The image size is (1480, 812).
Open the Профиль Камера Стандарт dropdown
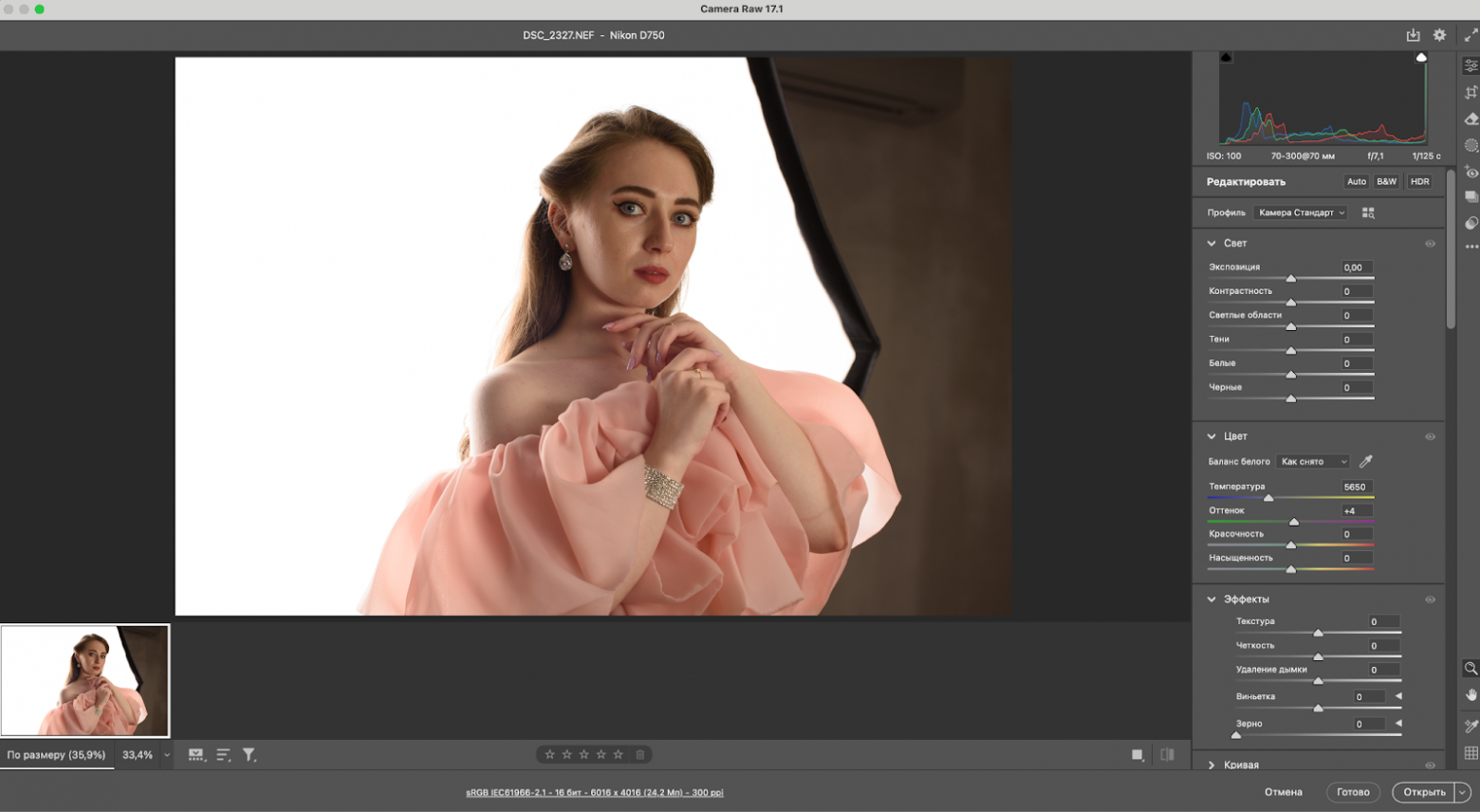pos(1302,212)
